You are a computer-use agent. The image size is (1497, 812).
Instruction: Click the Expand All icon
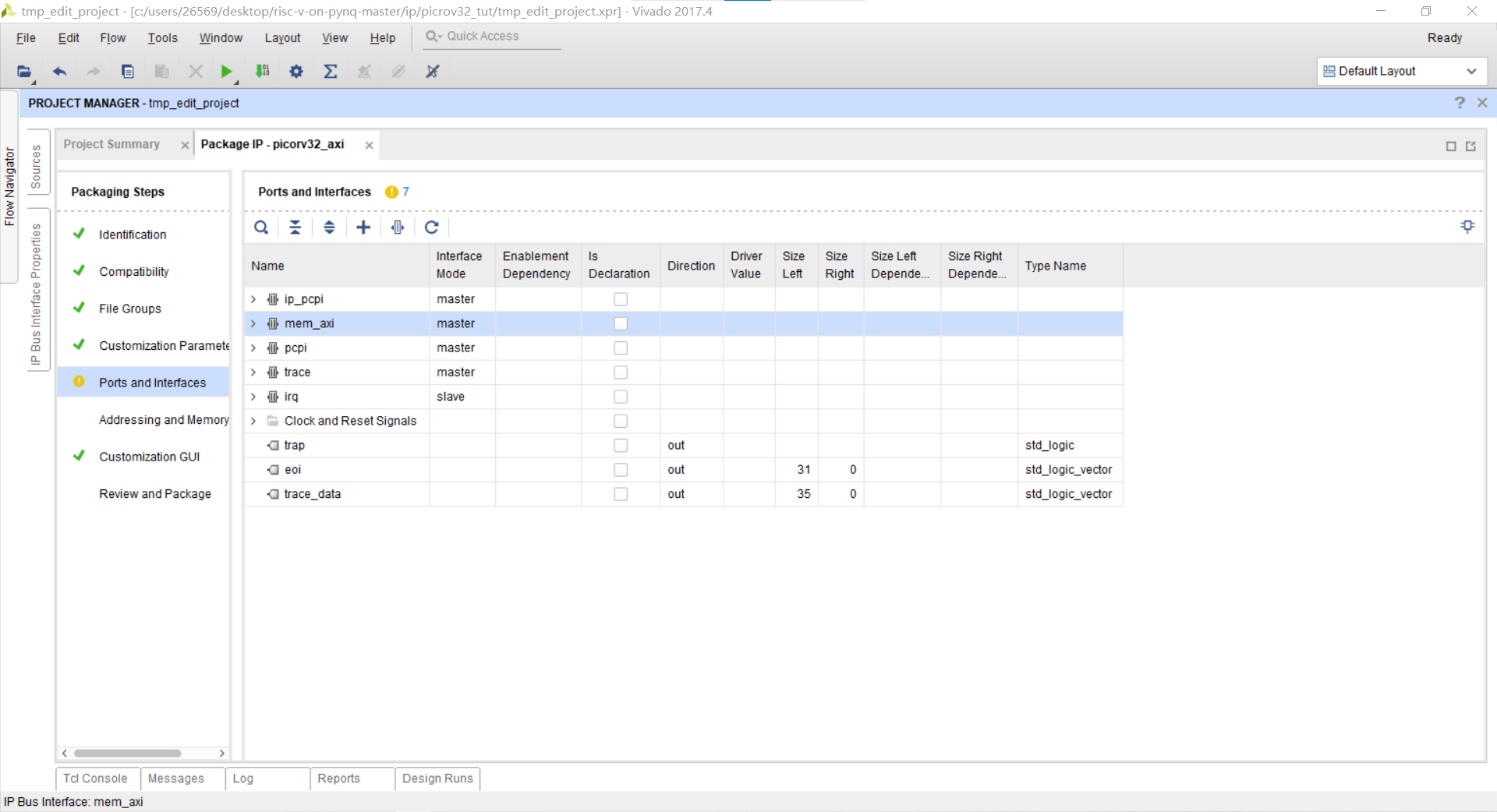coord(329,227)
